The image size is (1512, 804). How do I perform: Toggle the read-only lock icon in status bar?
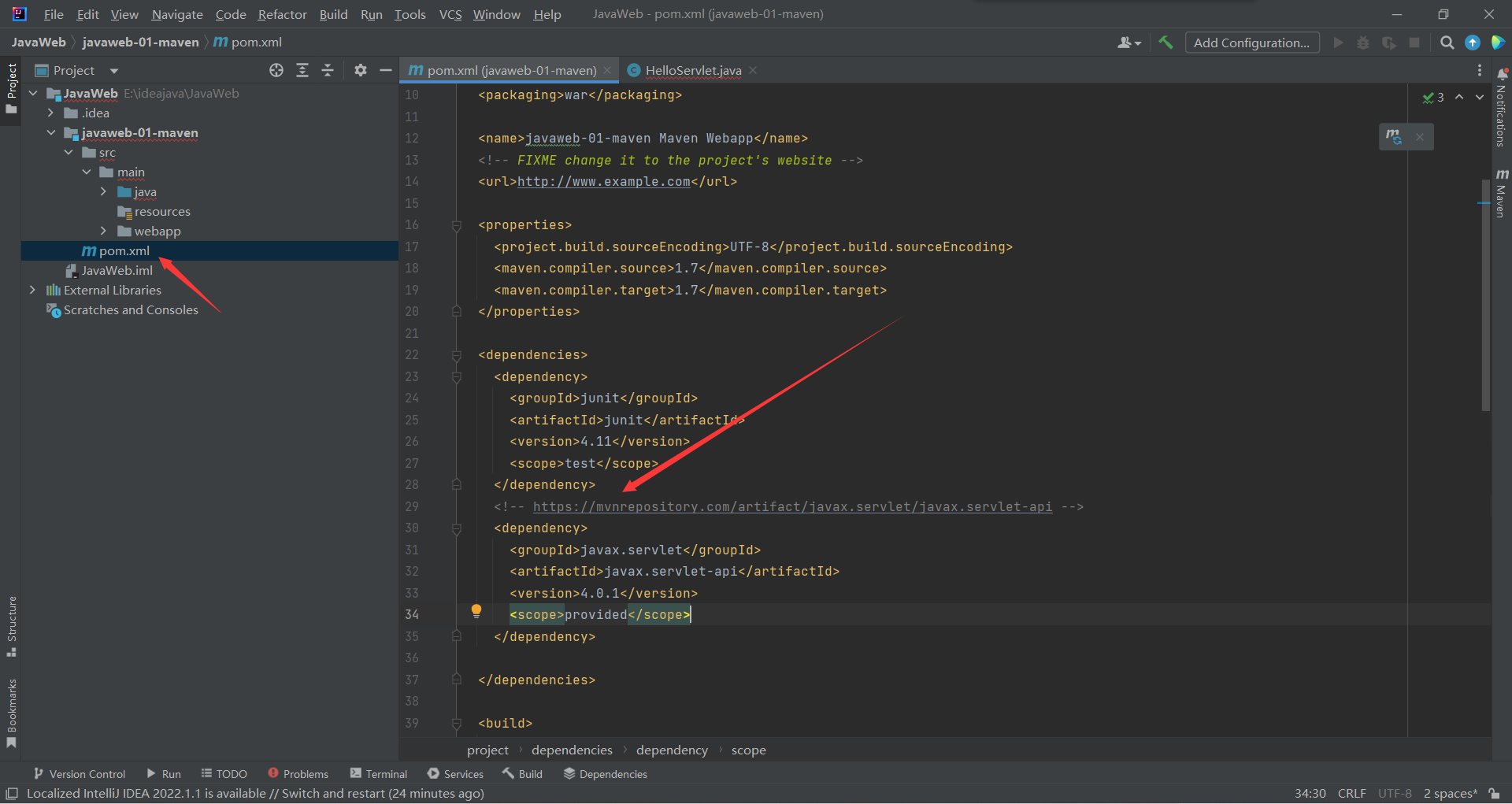click(1494, 794)
